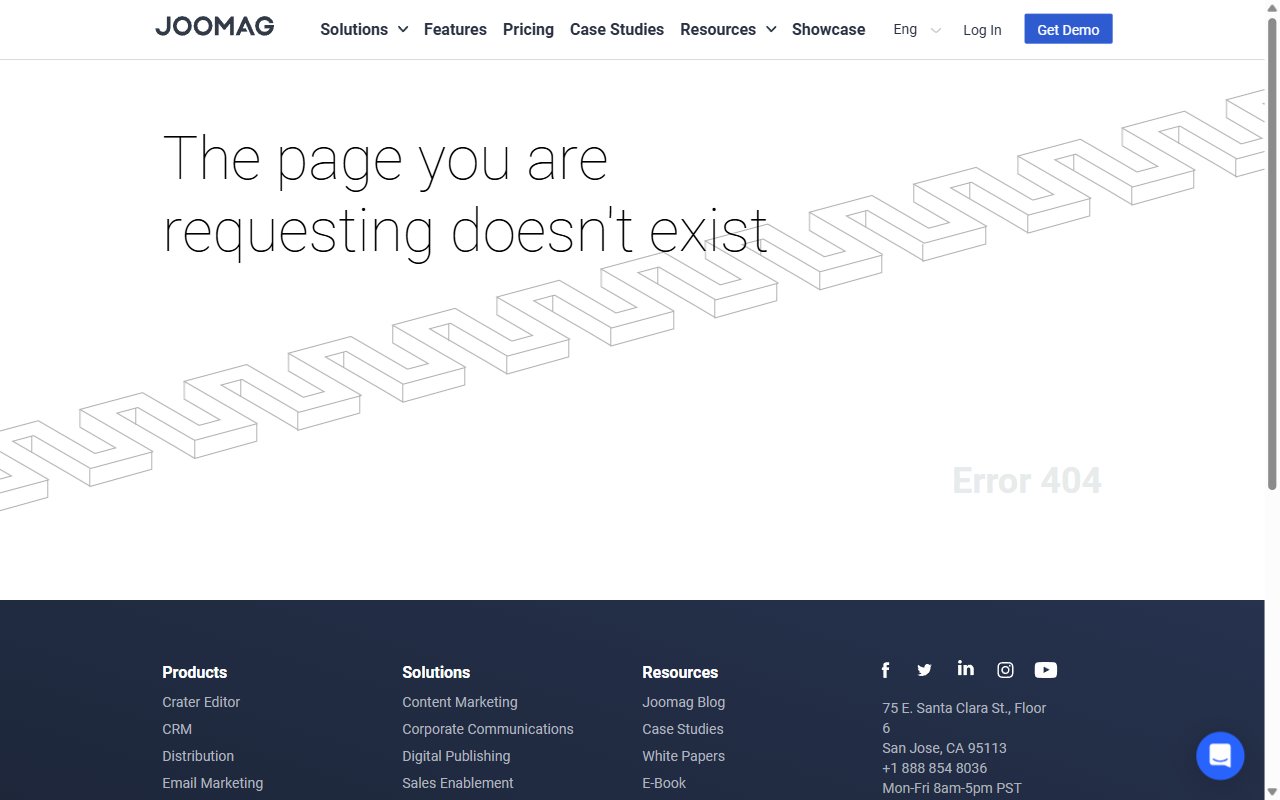Open E-Book footer link
This screenshot has width=1280, height=800.
coord(664,783)
